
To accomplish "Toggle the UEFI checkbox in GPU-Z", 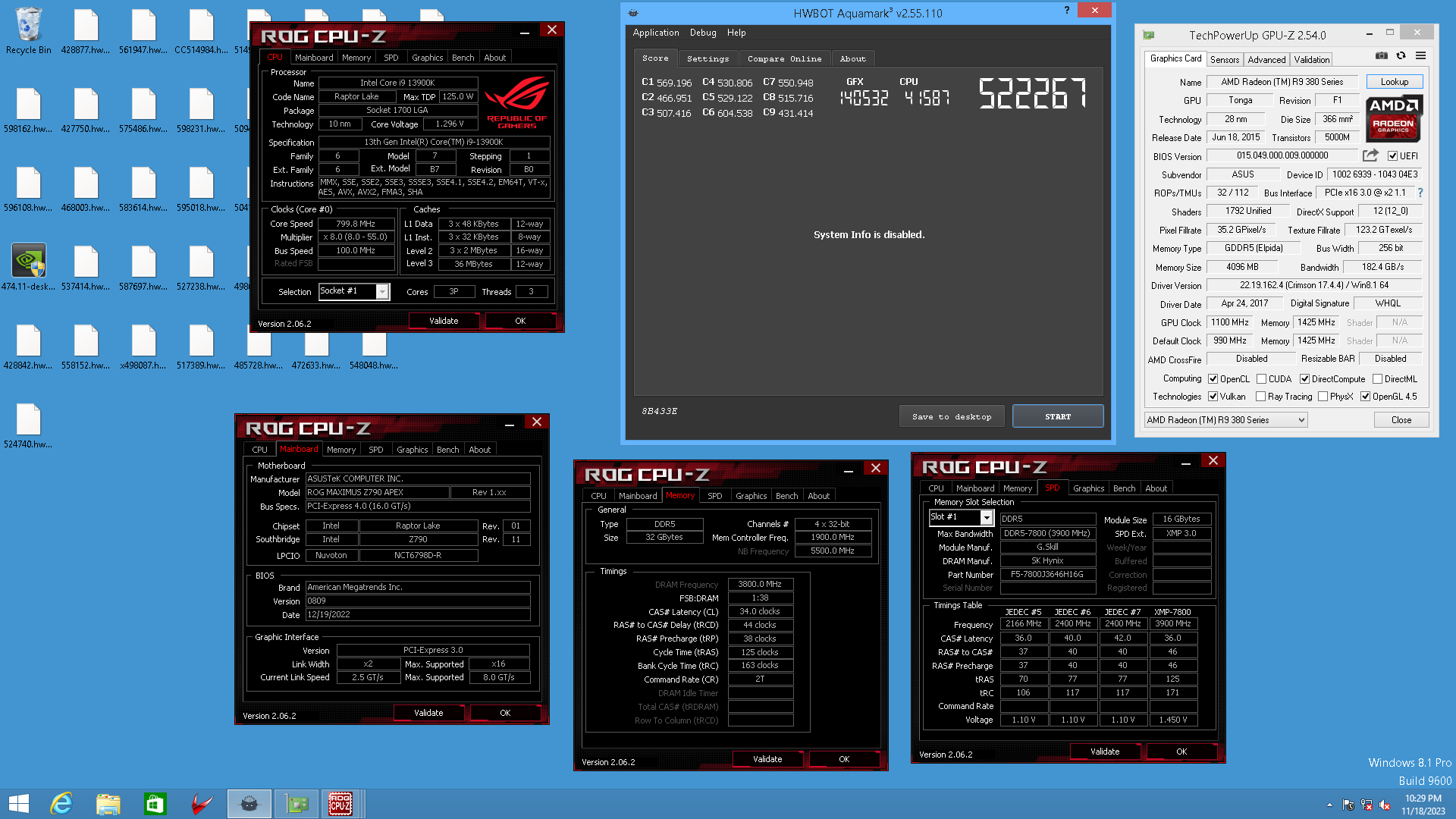I will [1392, 156].
